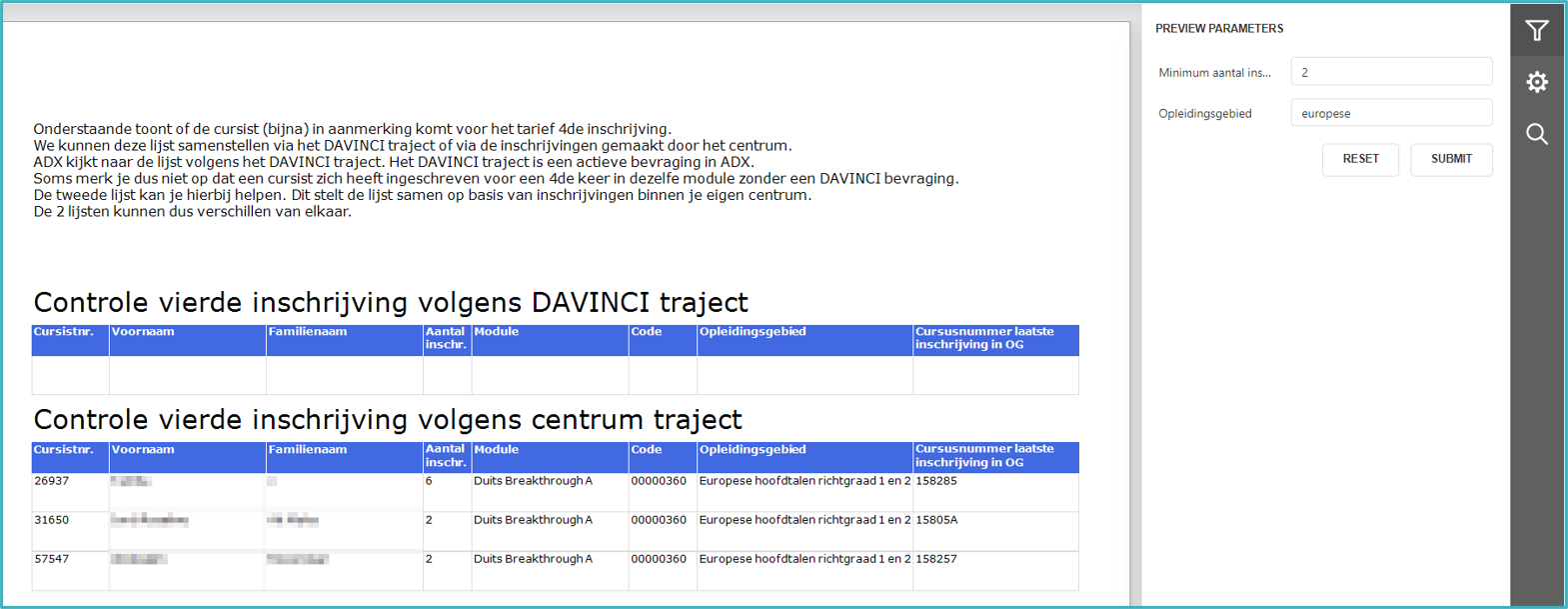The height and width of the screenshot is (609, 1568).
Task: Open the filter parameters panel icon
Action: (x=1537, y=30)
